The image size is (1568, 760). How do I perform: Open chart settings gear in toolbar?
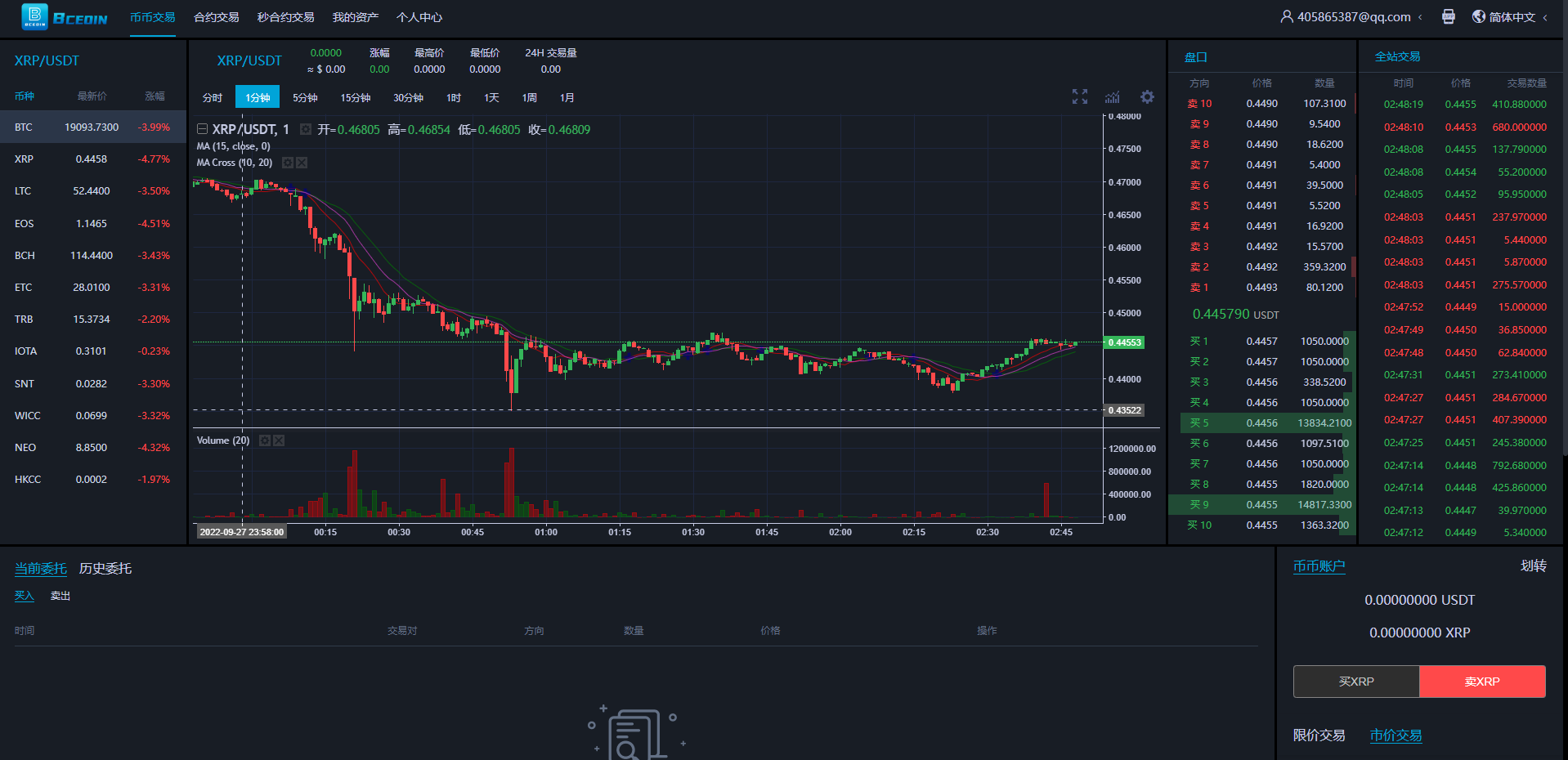click(x=1147, y=97)
